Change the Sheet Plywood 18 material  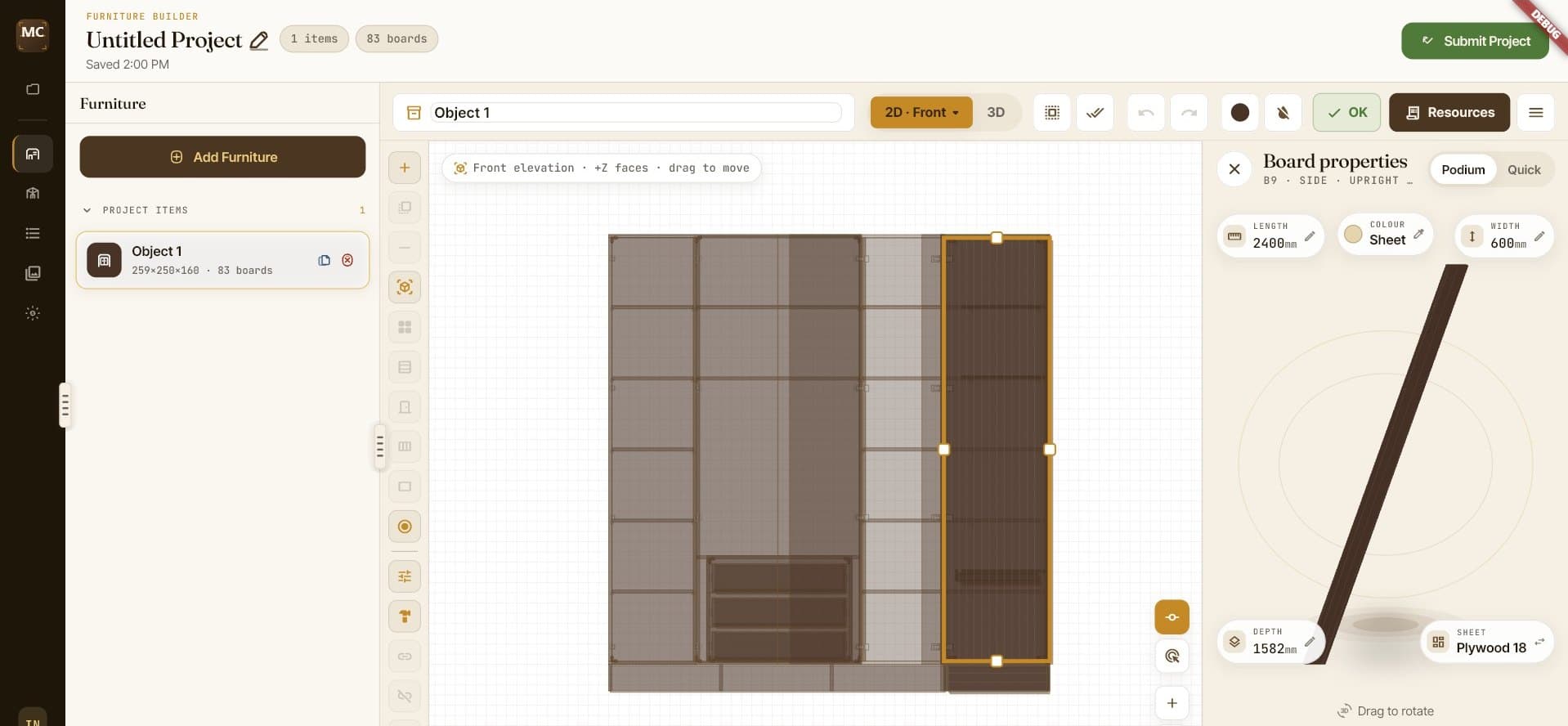pos(1487,642)
